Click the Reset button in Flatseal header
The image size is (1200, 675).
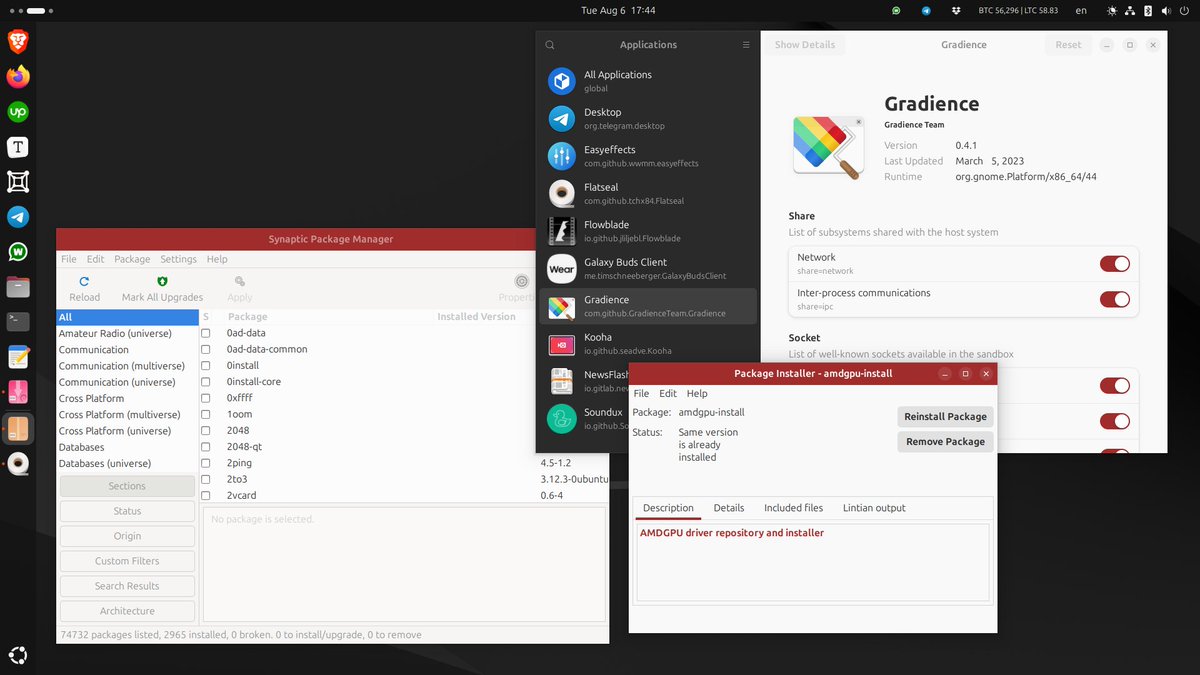point(1068,45)
